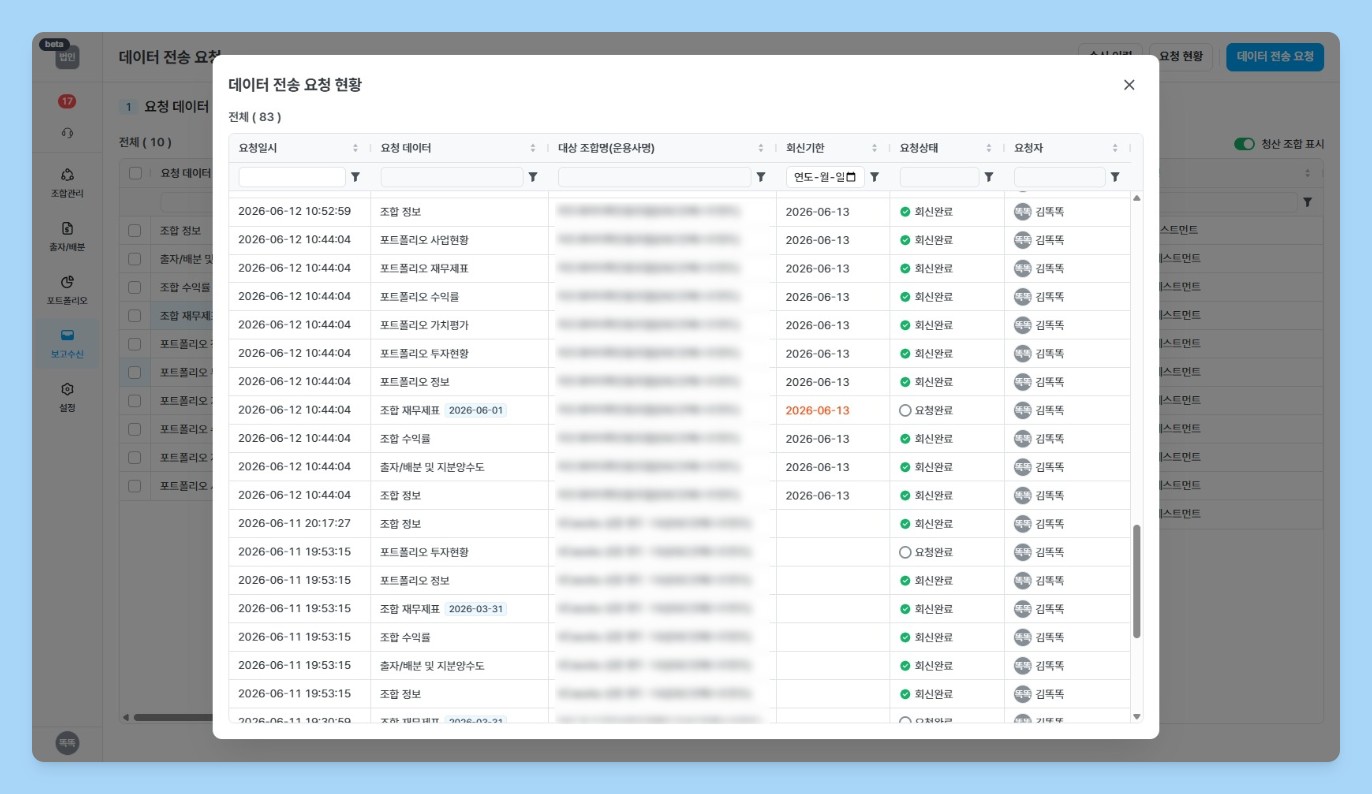The image size is (1372, 794).
Task: Check the select-all header checkbox in background table
Action: pos(135,173)
